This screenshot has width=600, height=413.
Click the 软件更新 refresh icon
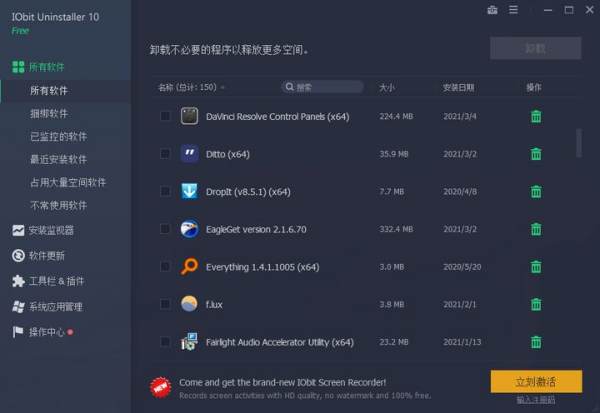coord(18,255)
